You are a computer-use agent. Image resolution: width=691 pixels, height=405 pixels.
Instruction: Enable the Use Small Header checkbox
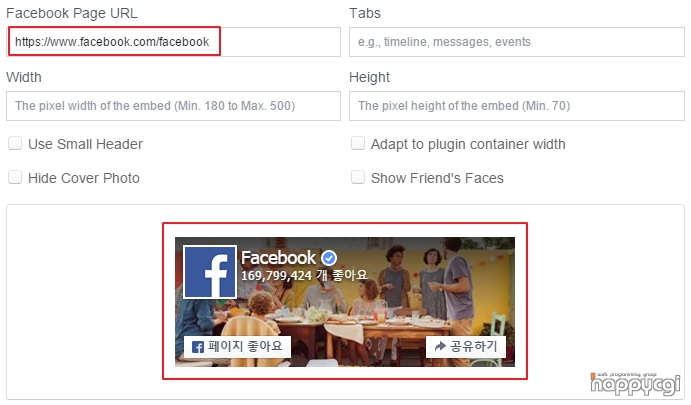point(15,144)
